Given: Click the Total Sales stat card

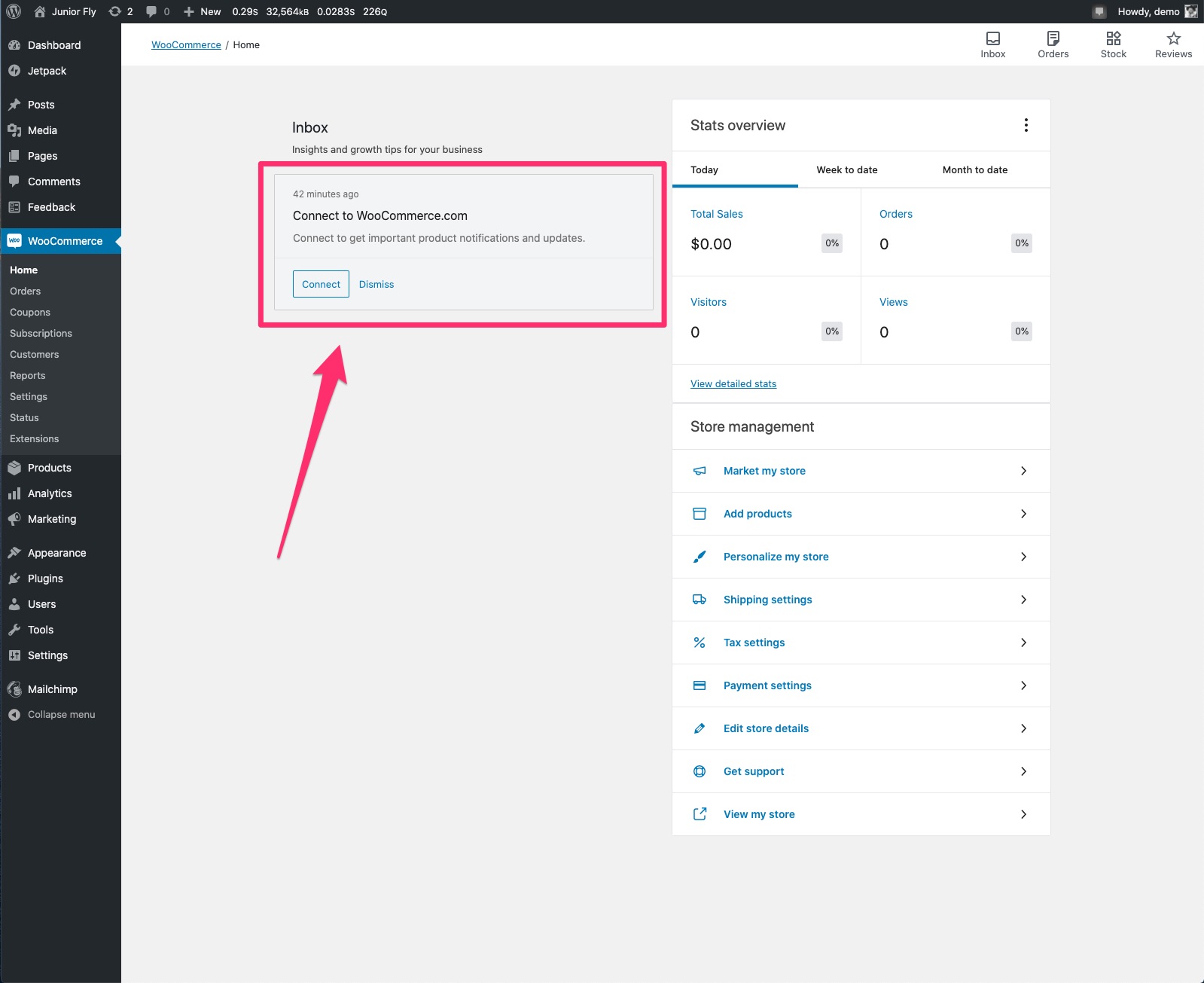Looking at the screenshot, I should click(767, 232).
